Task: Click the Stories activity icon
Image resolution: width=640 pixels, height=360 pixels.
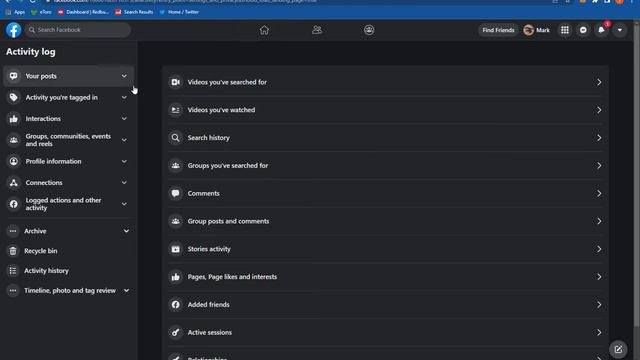Action: 176,249
